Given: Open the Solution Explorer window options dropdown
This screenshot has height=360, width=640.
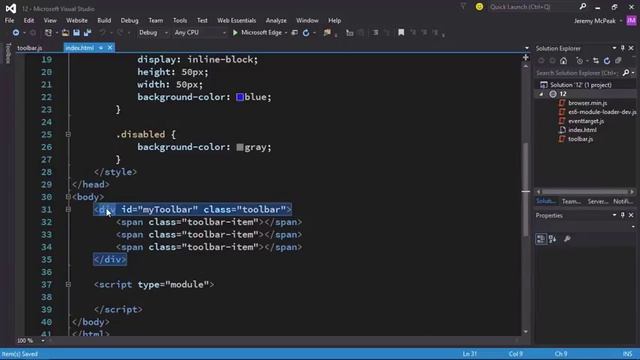Looking at the screenshot, I should click(x=614, y=48).
